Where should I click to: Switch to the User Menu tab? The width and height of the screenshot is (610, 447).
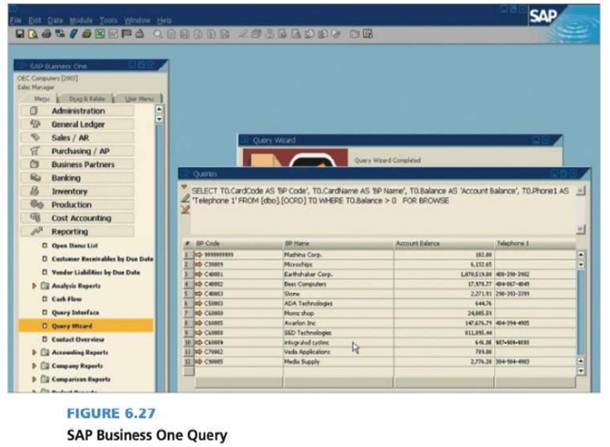[138, 99]
